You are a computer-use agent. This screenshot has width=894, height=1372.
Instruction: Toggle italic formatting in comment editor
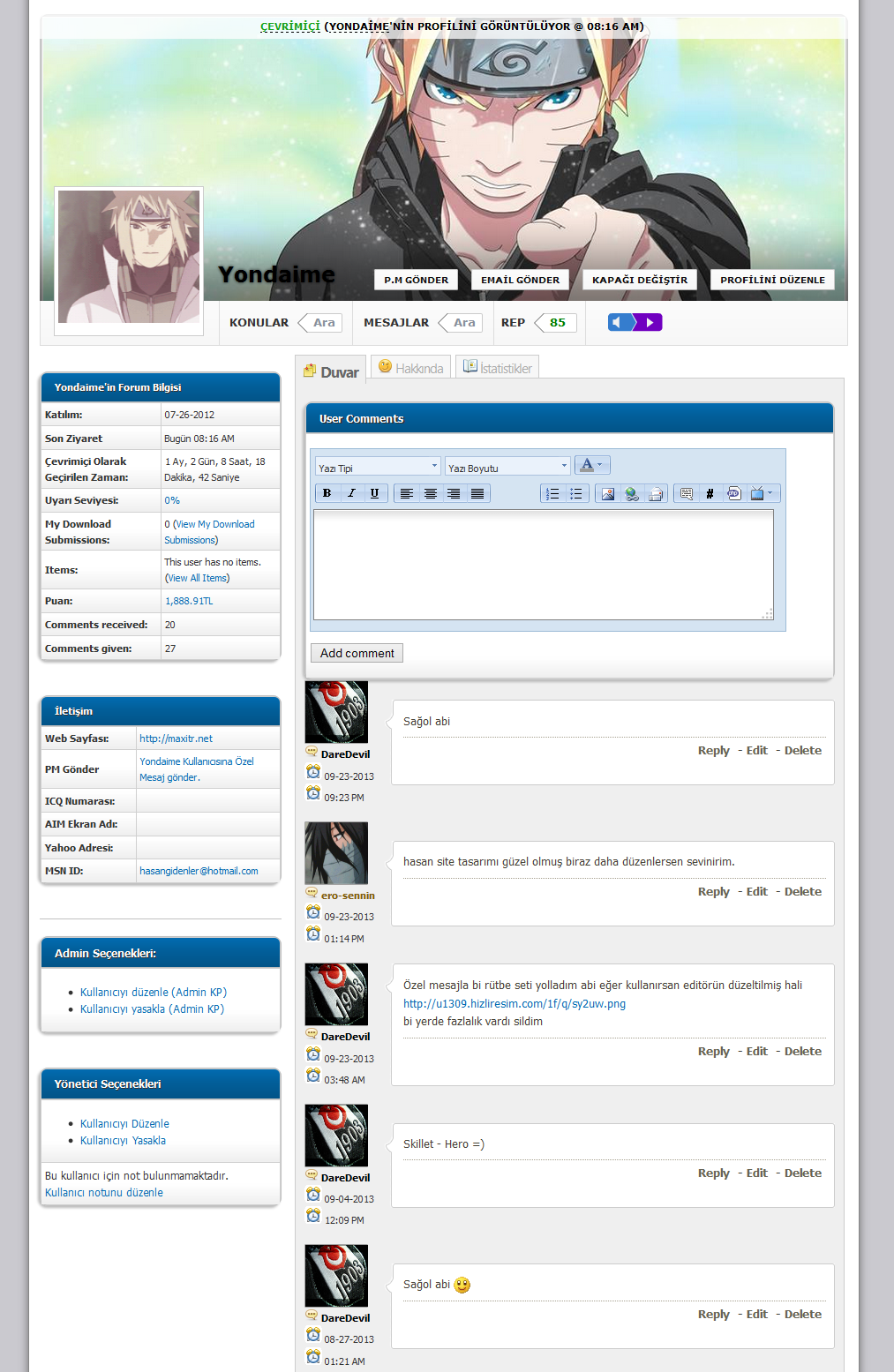(x=350, y=493)
